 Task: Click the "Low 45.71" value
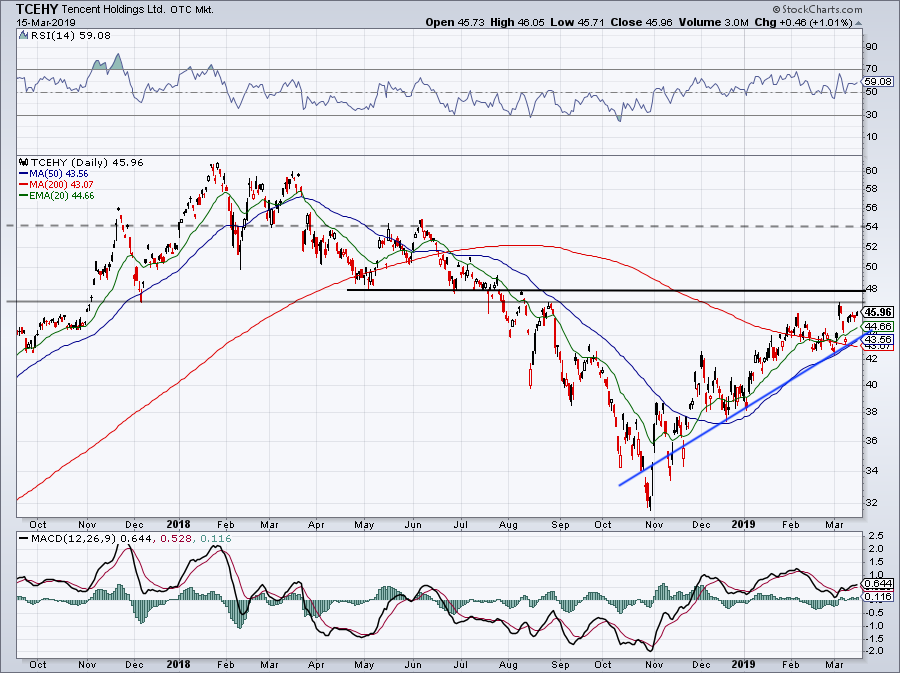click(575, 22)
